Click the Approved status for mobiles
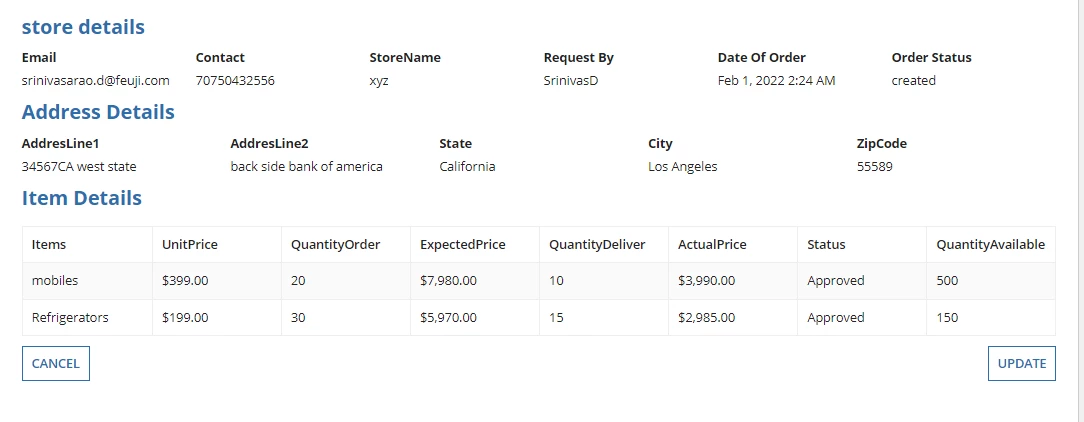The width and height of the screenshot is (1084, 422). pos(836,281)
